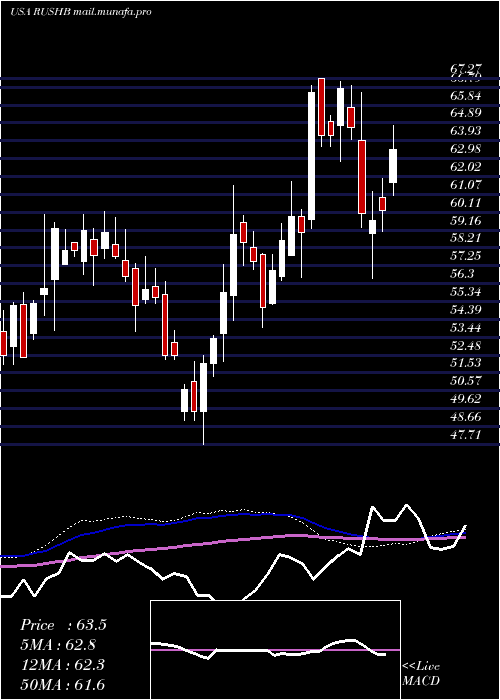Click the 49.62 price axis label

coord(466,398)
